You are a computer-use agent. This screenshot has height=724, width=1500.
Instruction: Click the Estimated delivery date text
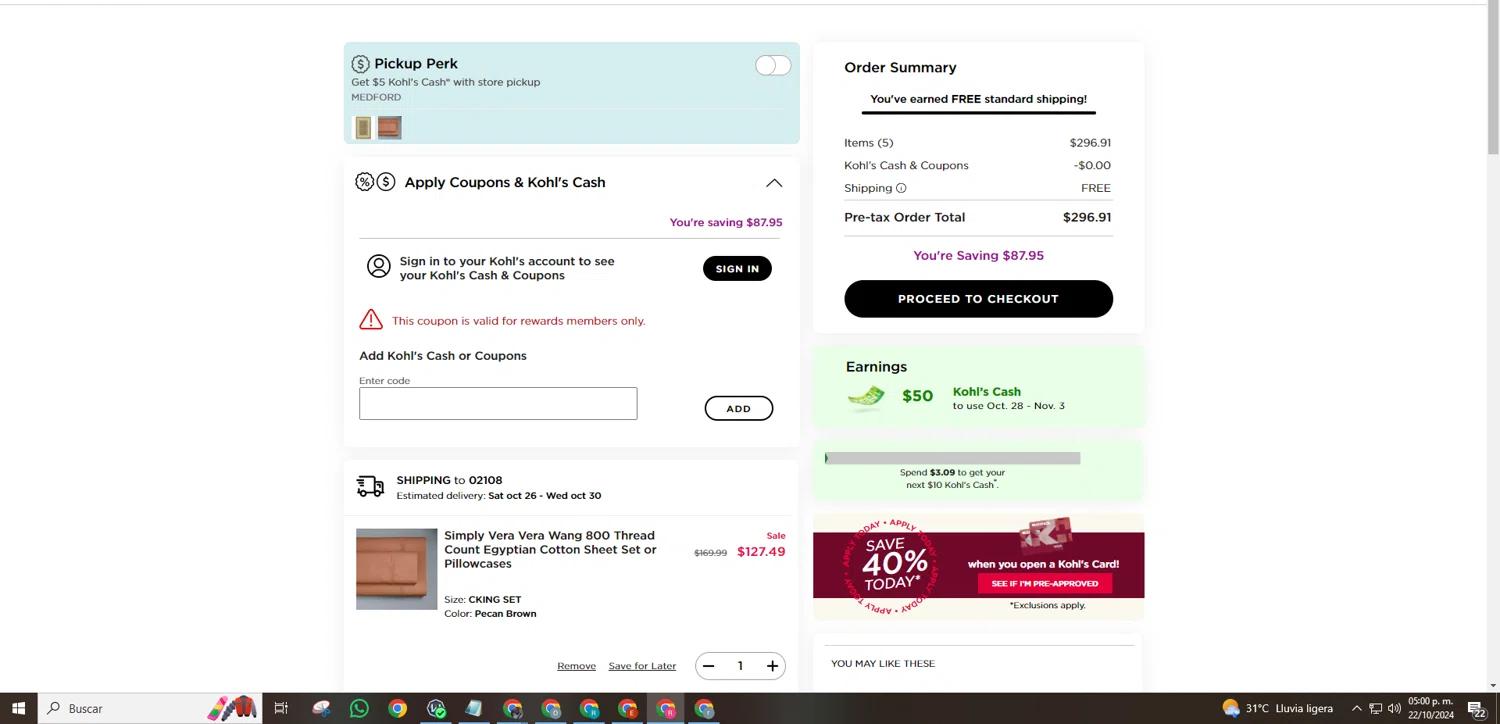tap(499, 496)
